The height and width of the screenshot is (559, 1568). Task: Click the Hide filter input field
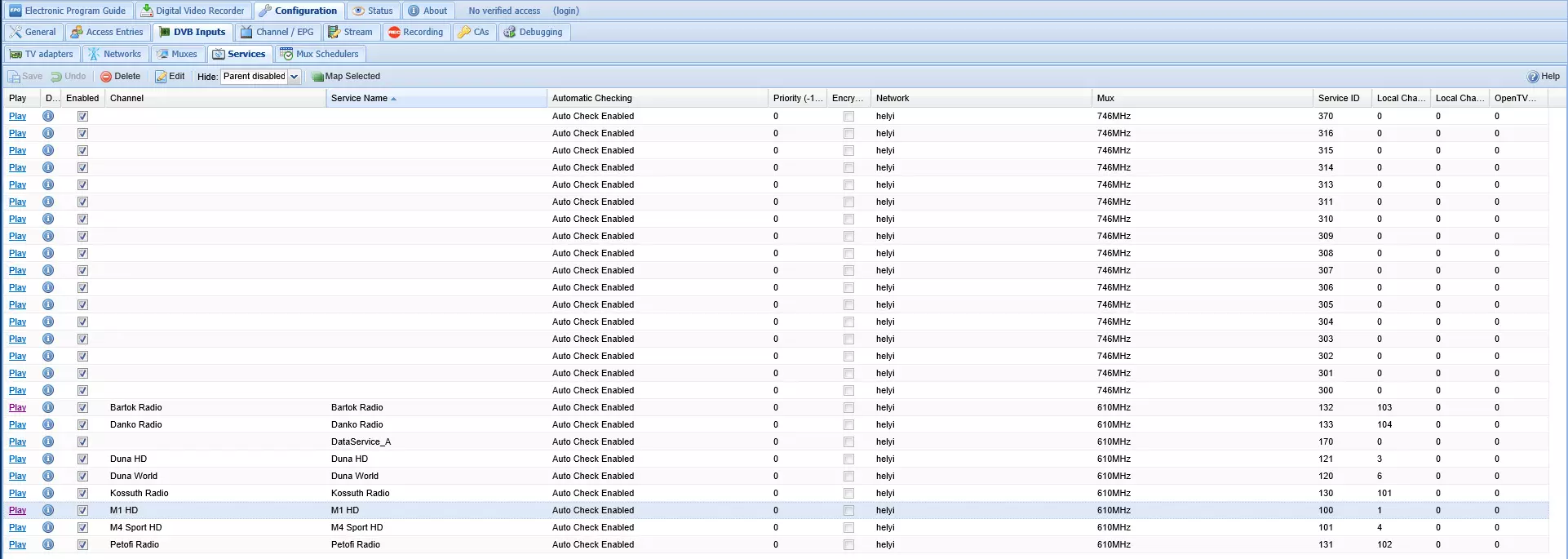[255, 77]
